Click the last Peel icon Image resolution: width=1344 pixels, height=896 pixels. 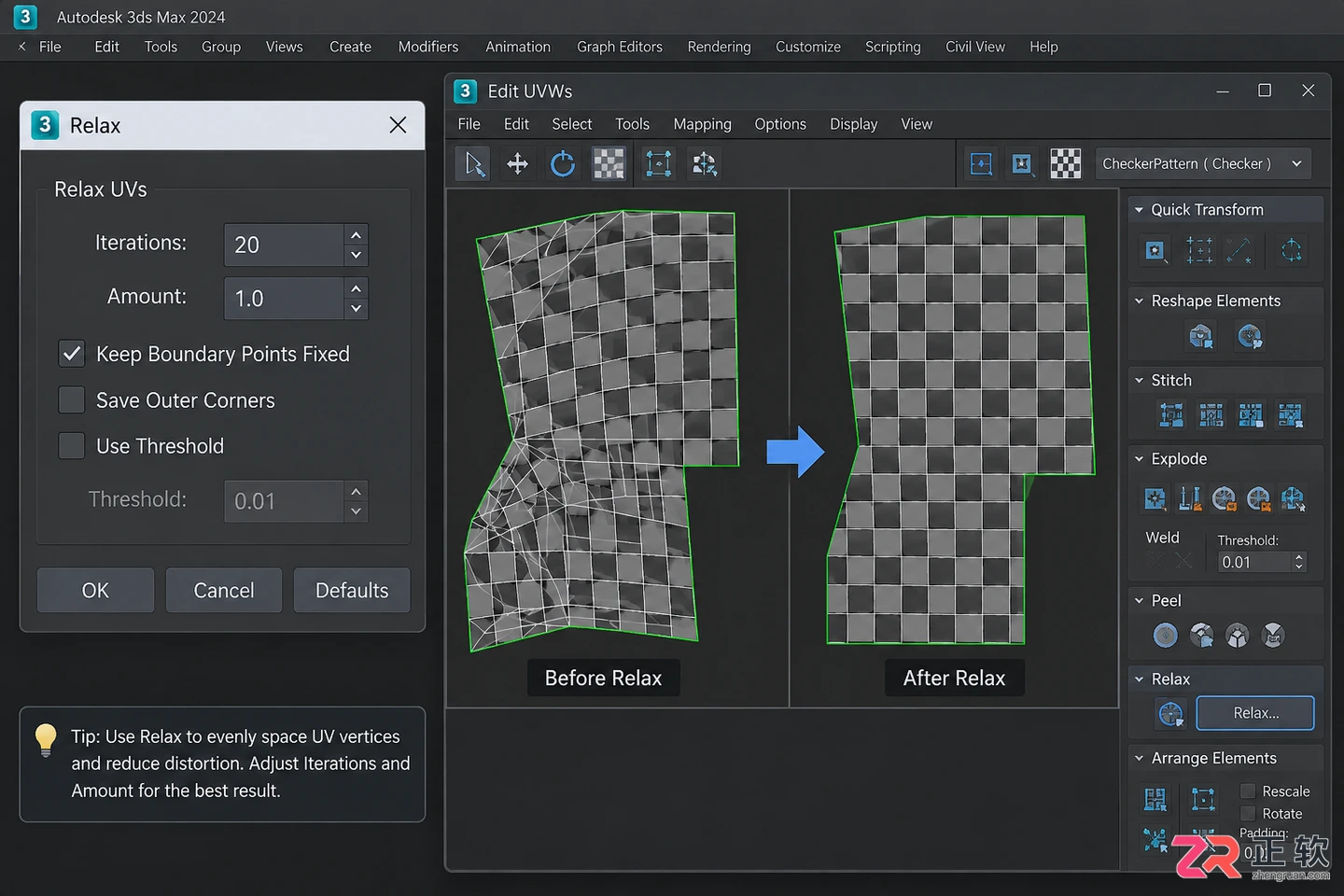tap(1273, 636)
